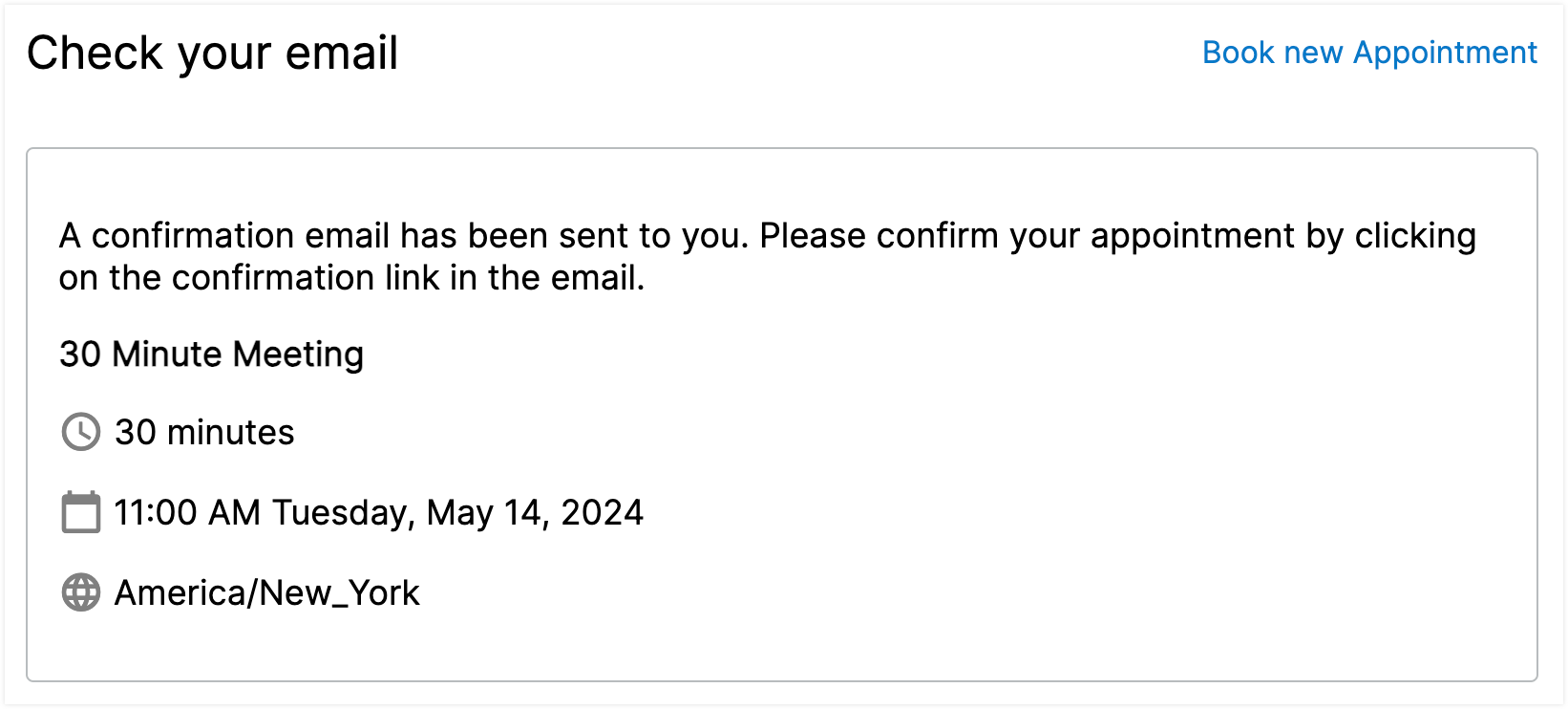This screenshot has height=709, width=1568.
Task: Click the word 'email' in the heading
Action: (342, 53)
